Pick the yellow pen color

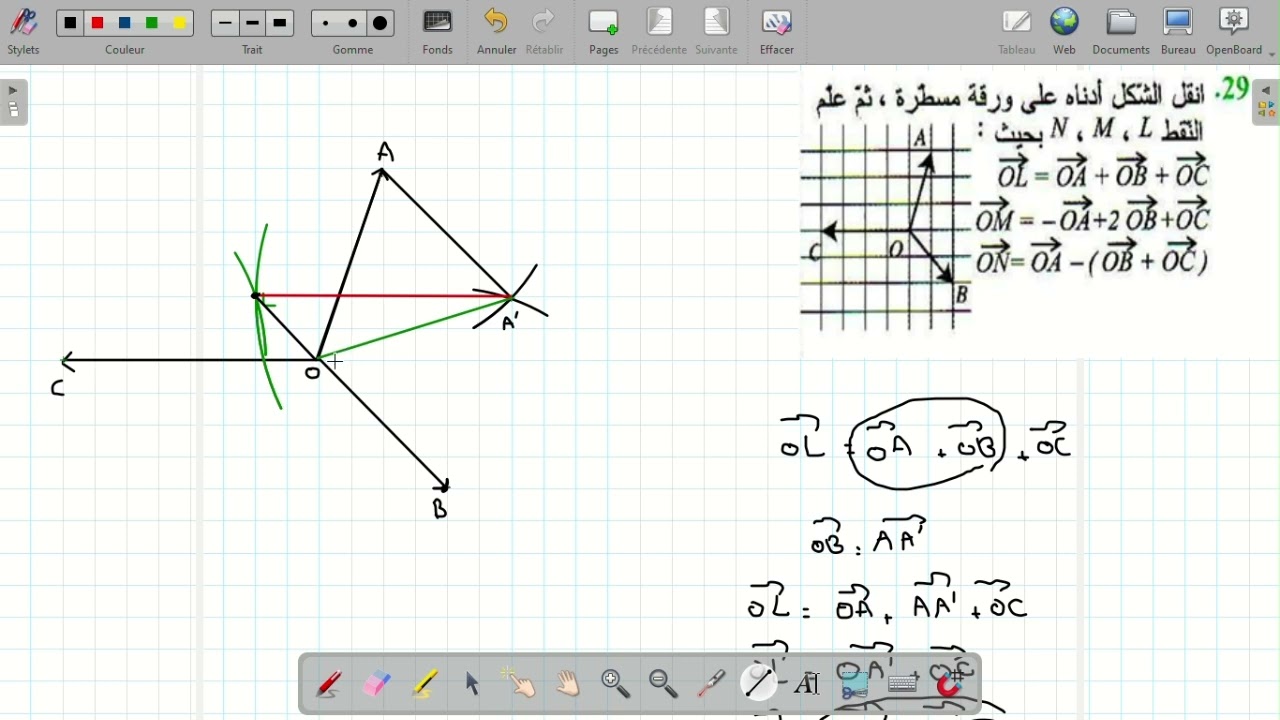180,23
